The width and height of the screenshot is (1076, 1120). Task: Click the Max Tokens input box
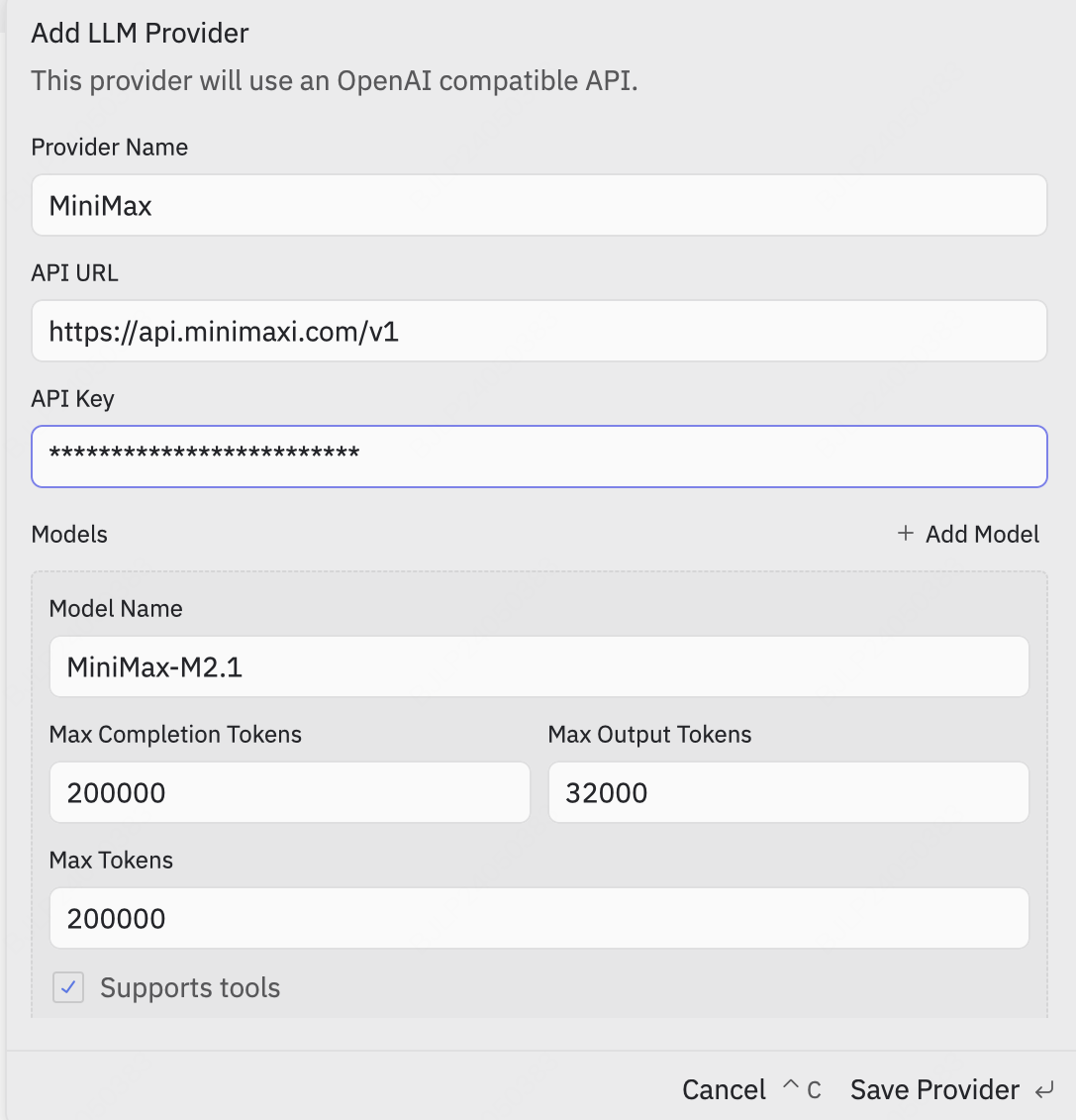pos(538,918)
